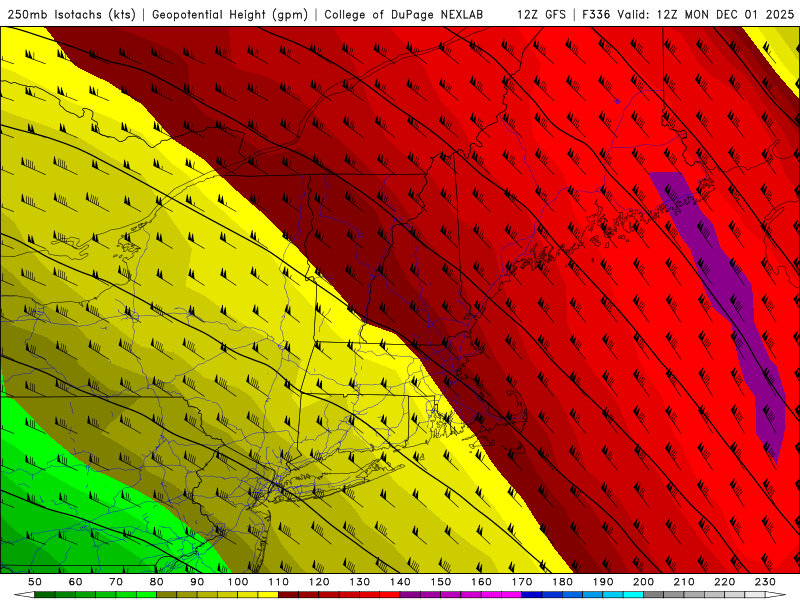Click the '180' colorbar label

(x=562, y=582)
